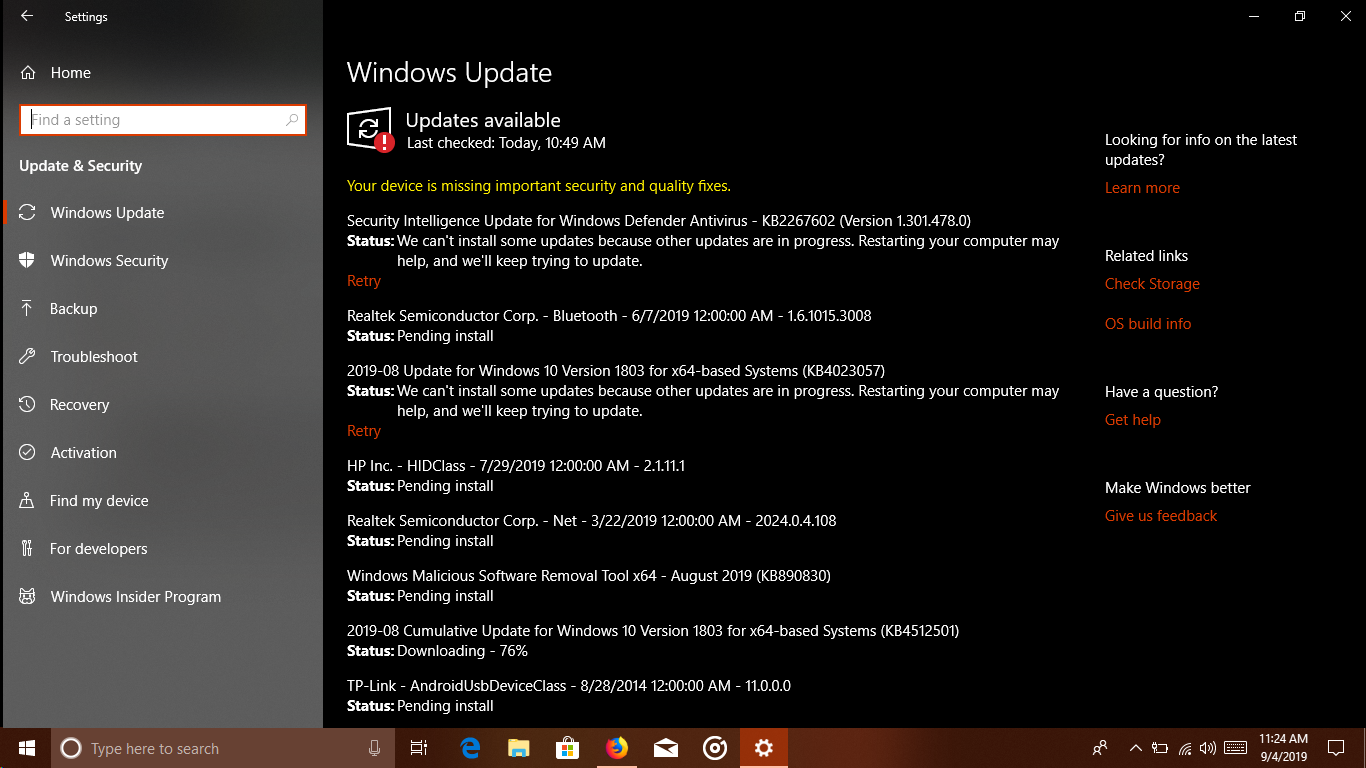Image resolution: width=1366 pixels, height=768 pixels.
Task: Open the touch keyboard tray icon
Action: [1235, 748]
